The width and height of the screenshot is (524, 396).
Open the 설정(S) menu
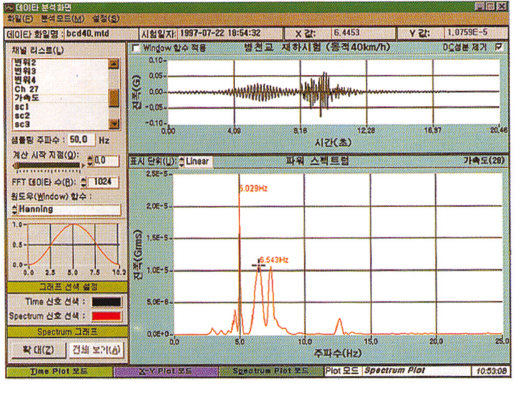tap(106, 19)
